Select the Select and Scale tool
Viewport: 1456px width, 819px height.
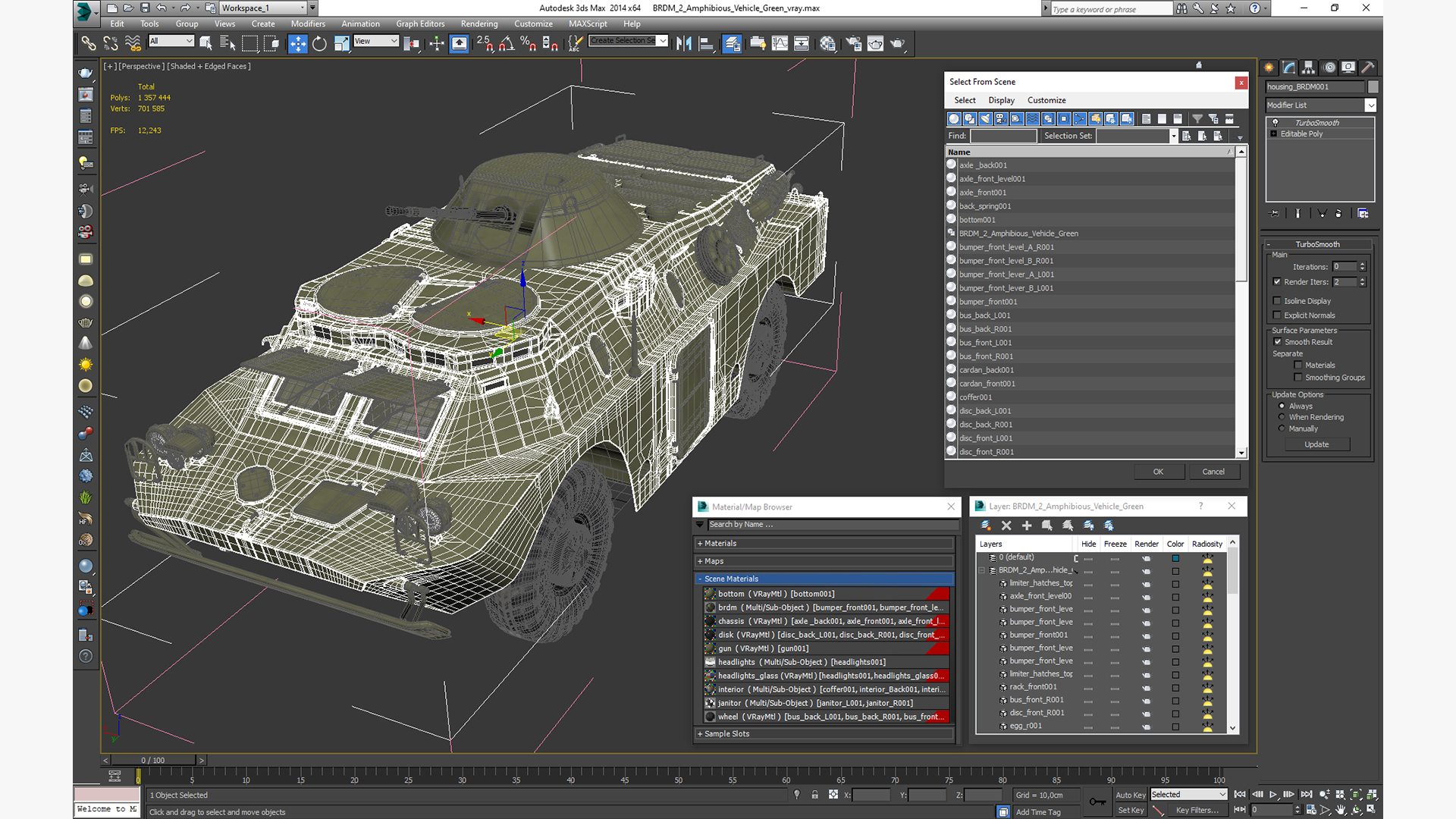click(342, 44)
